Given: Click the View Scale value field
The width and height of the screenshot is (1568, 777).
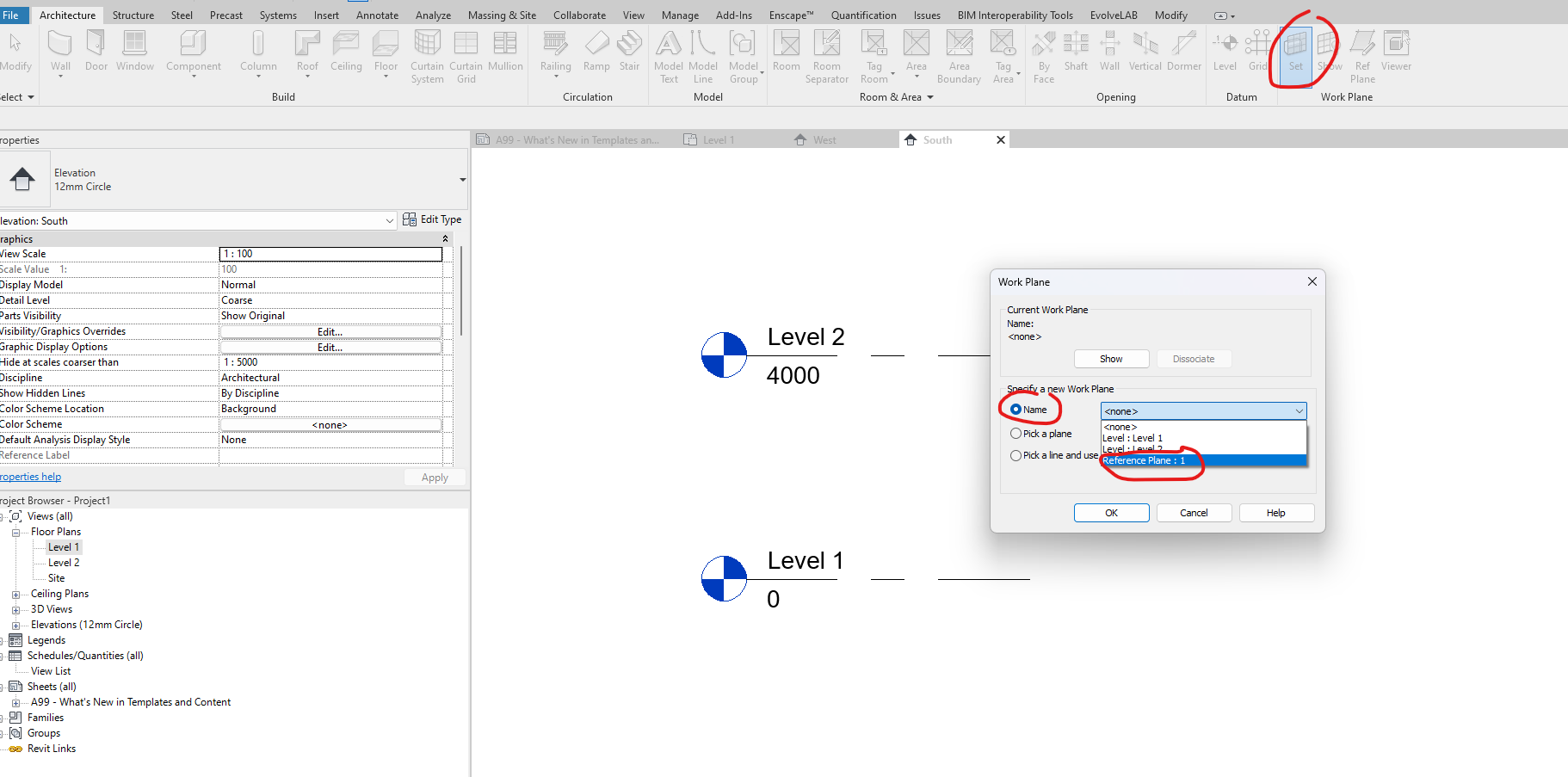Looking at the screenshot, I should click(x=331, y=254).
